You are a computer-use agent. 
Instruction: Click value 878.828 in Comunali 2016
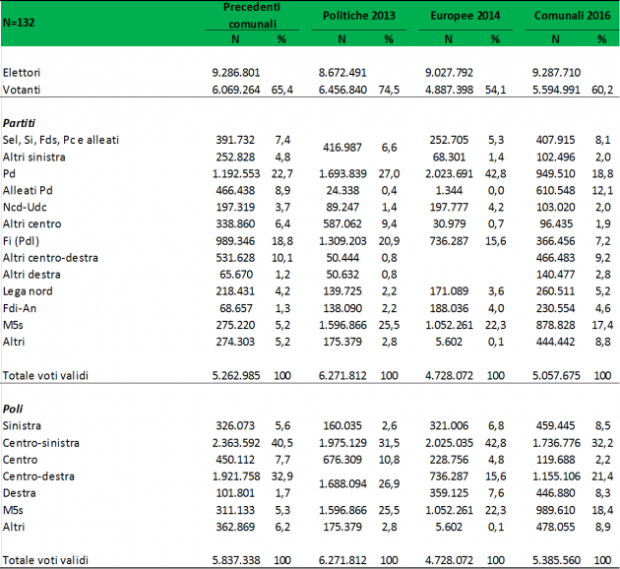pos(556,325)
